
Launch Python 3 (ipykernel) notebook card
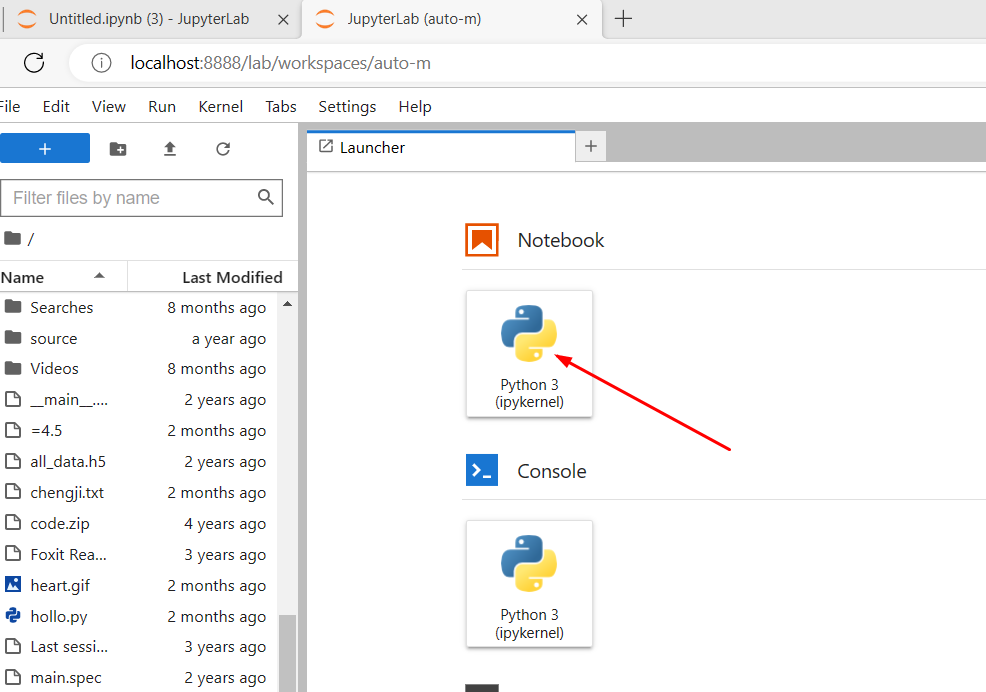tap(529, 354)
